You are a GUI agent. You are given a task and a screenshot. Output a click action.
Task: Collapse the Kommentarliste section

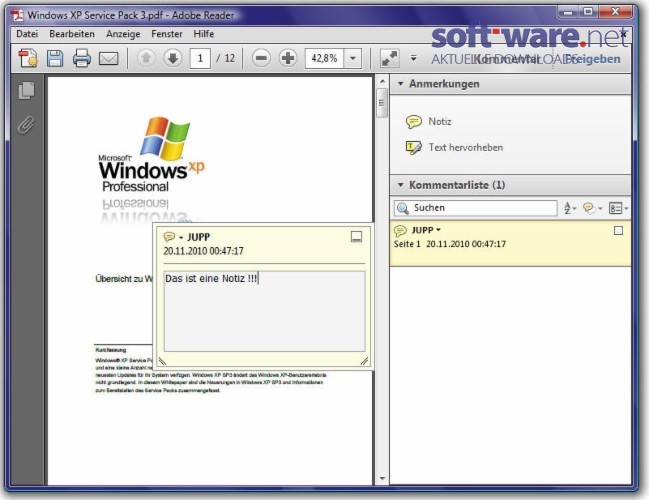pyautogui.click(x=400, y=185)
